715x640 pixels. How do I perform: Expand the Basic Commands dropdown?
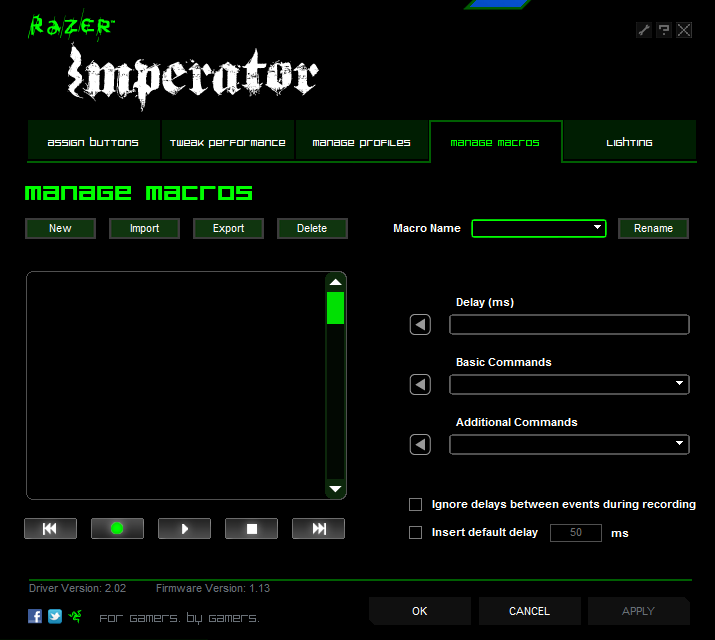click(569, 385)
